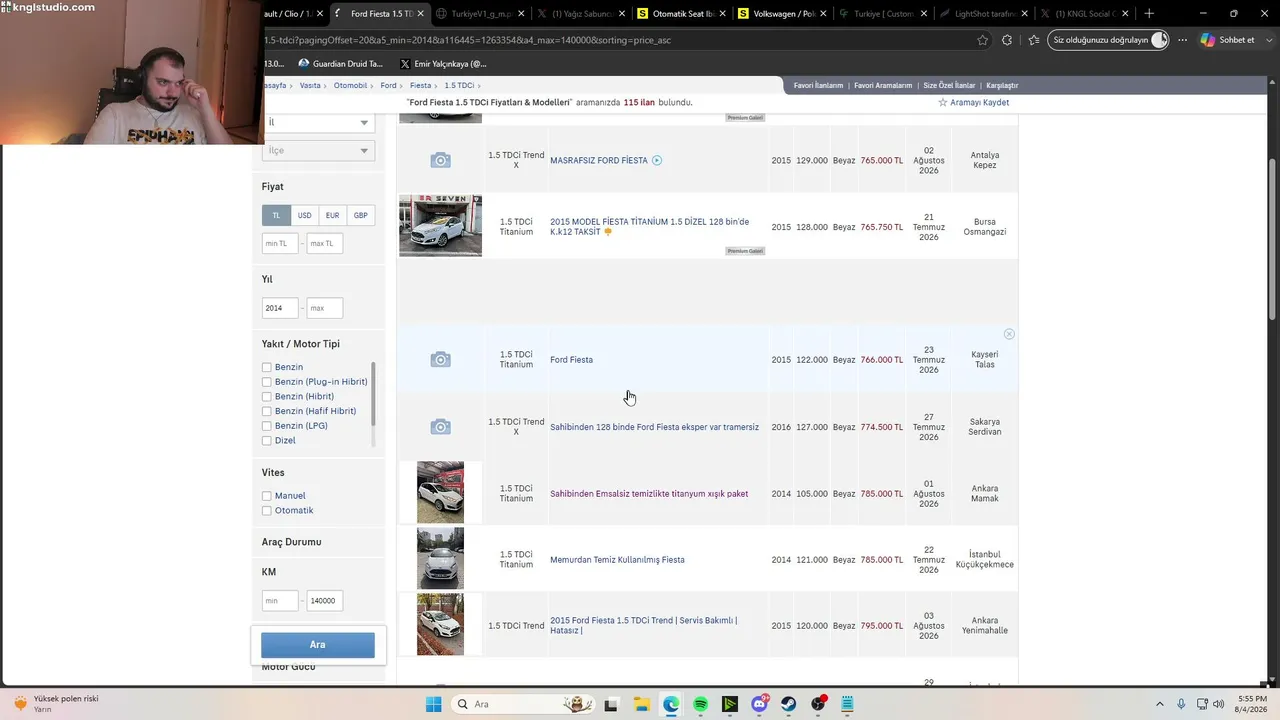Click the minimum price (min TL) field
This screenshot has height=720, width=1280.
coord(280,243)
